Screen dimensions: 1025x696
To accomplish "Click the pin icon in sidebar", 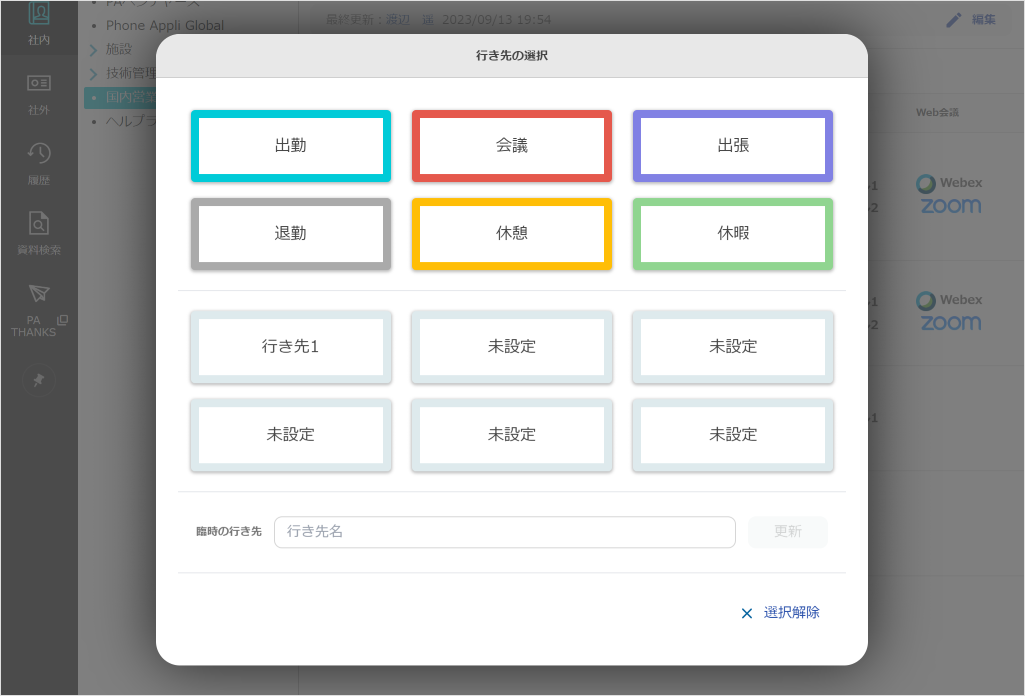I will pos(39,381).
